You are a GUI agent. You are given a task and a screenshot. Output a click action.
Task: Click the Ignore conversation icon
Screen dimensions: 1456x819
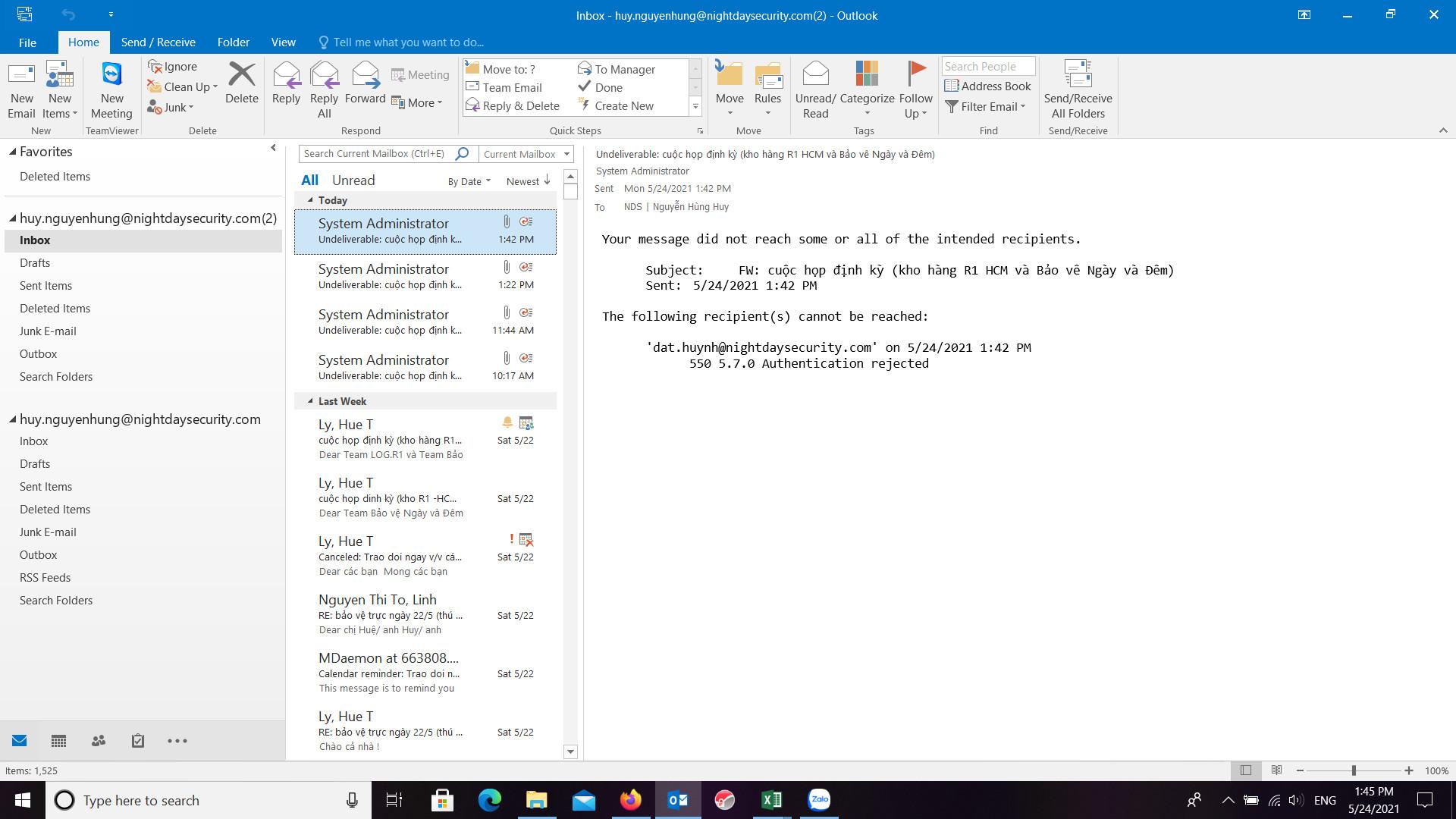coord(173,67)
